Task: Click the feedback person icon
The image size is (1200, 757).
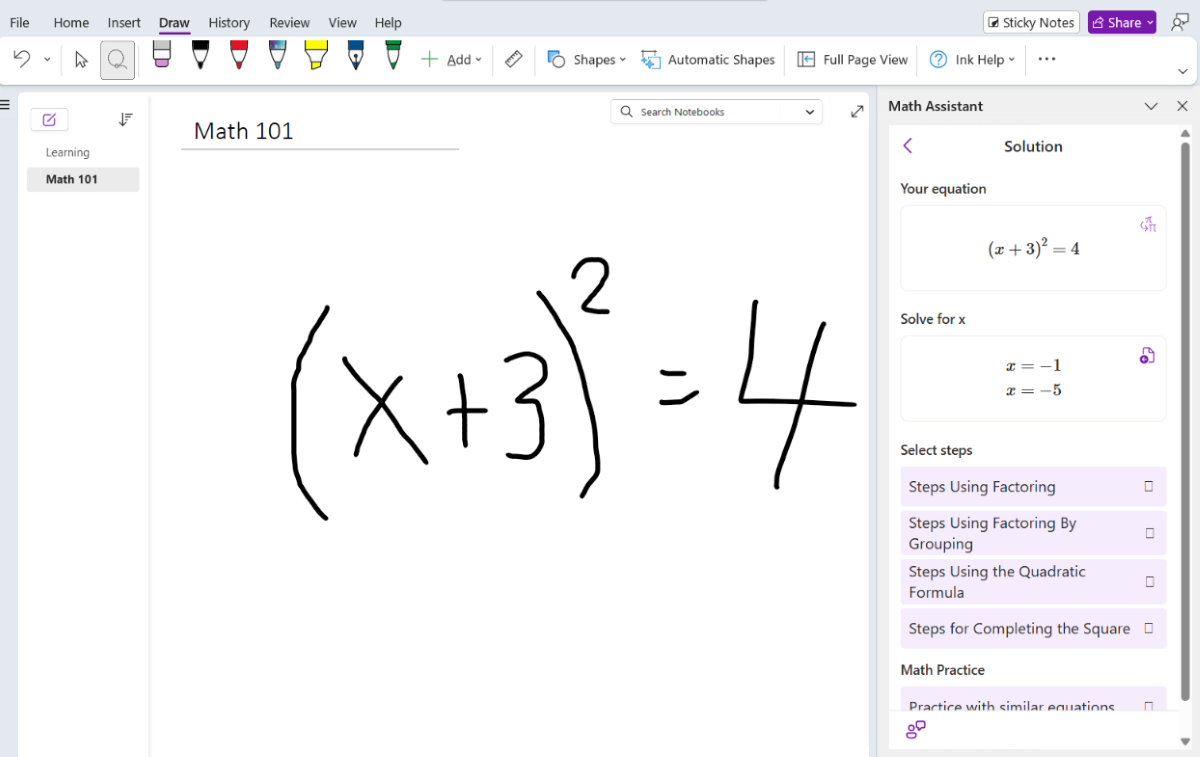Action: coord(1180,22)
